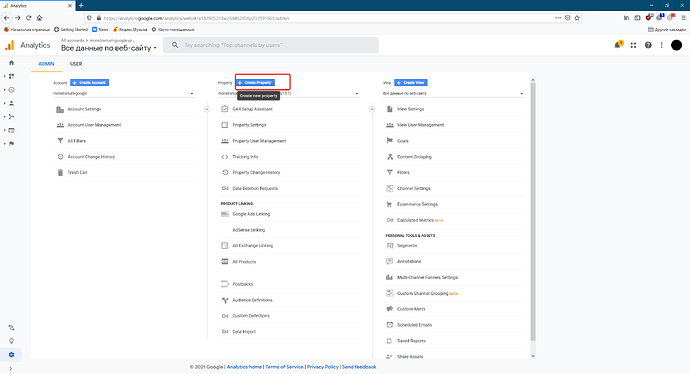Open Calculated Metrics
This screenshot has width=690, height=374.
(x=415, y=220)
